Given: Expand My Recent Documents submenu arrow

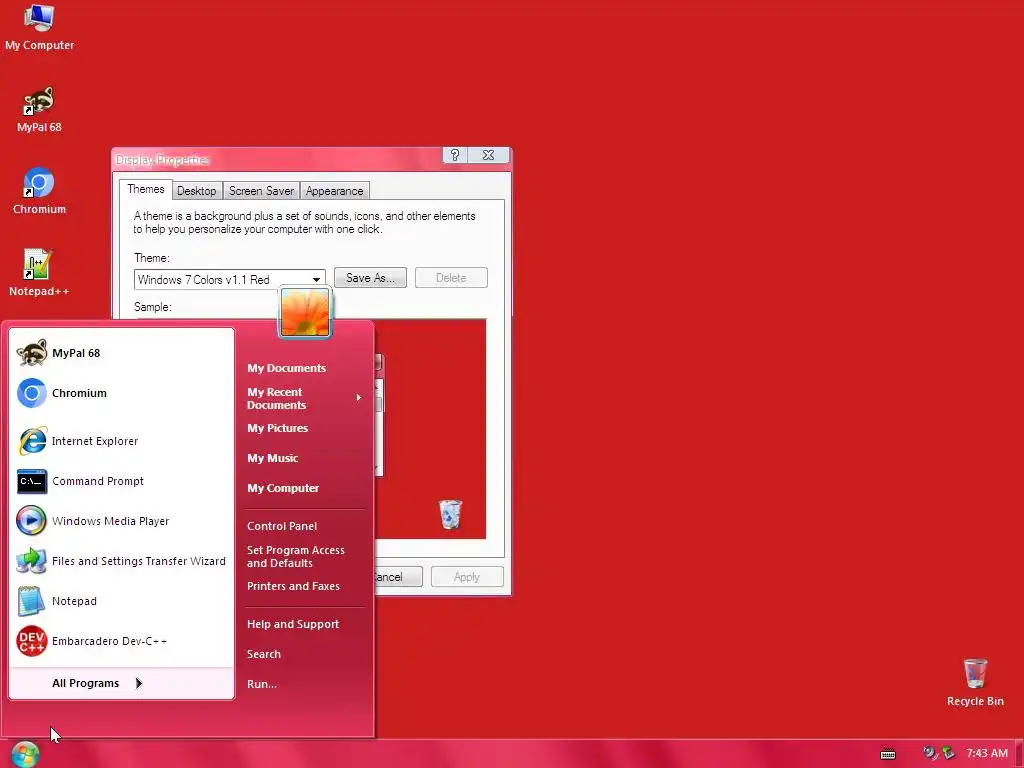Looking at the screenshot, I should pos(359,397).
